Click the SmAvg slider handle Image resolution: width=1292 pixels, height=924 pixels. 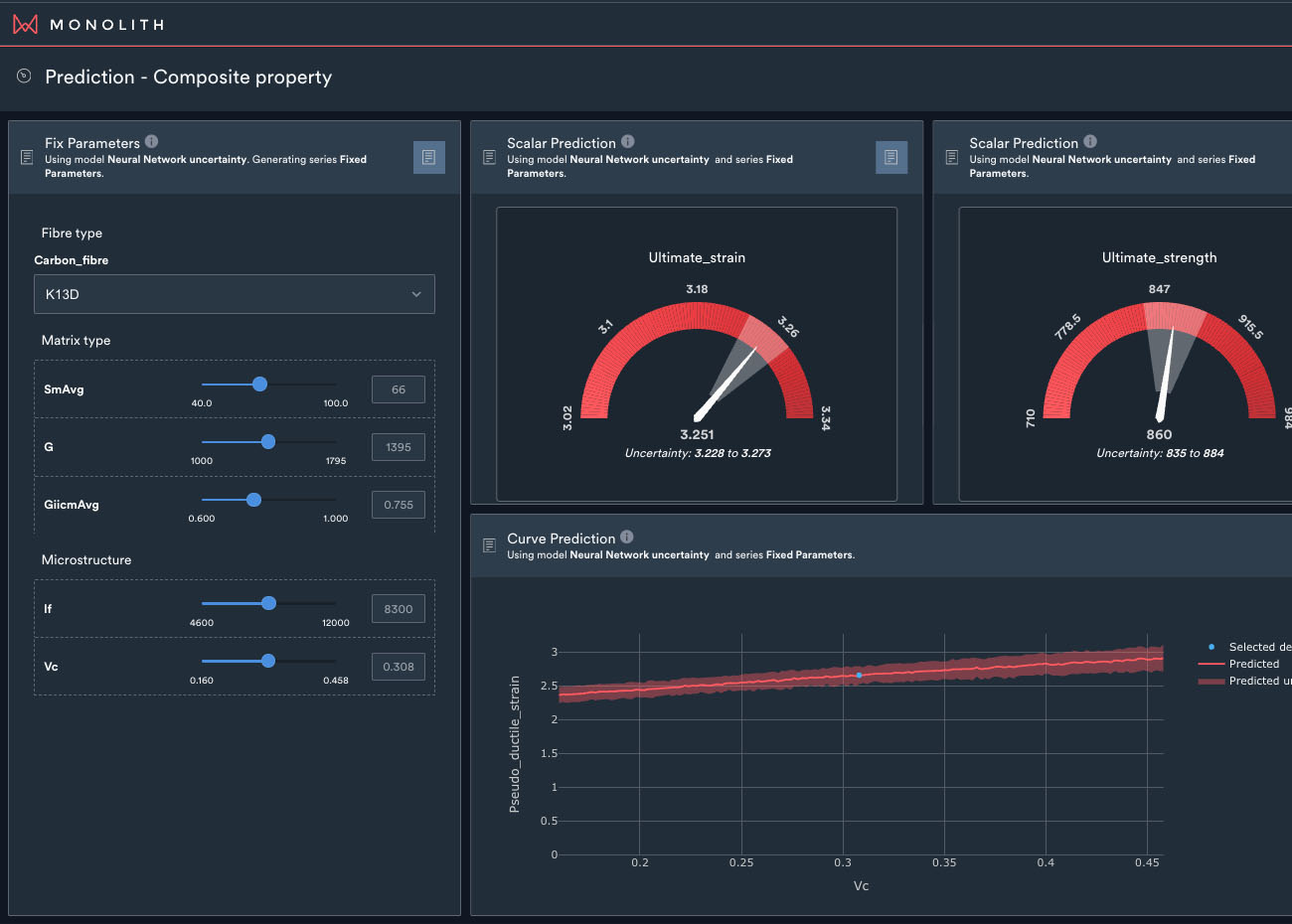tap(259, 384)
